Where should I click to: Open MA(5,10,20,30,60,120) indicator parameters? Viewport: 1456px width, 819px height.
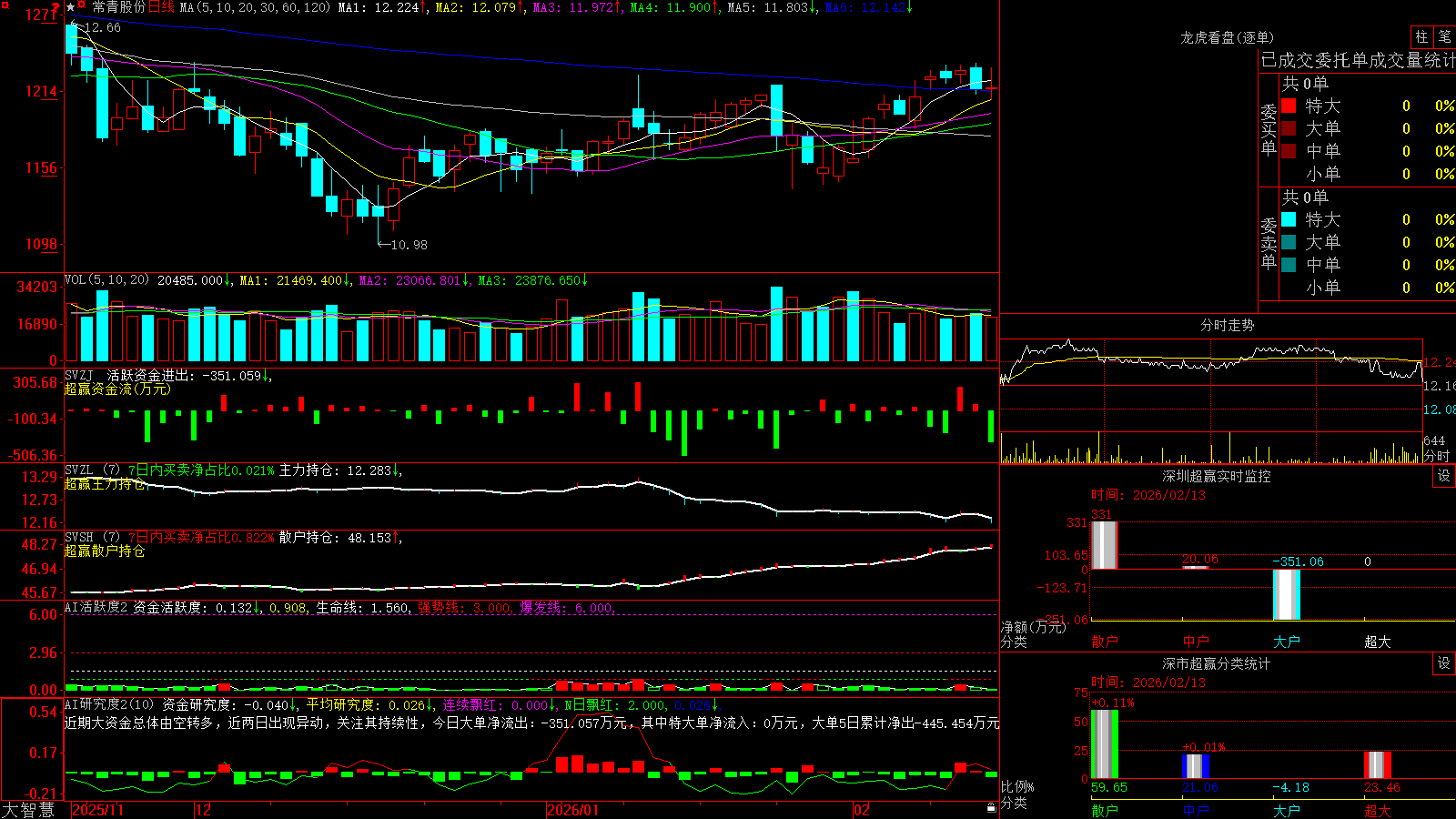click(x=255, y=7)
